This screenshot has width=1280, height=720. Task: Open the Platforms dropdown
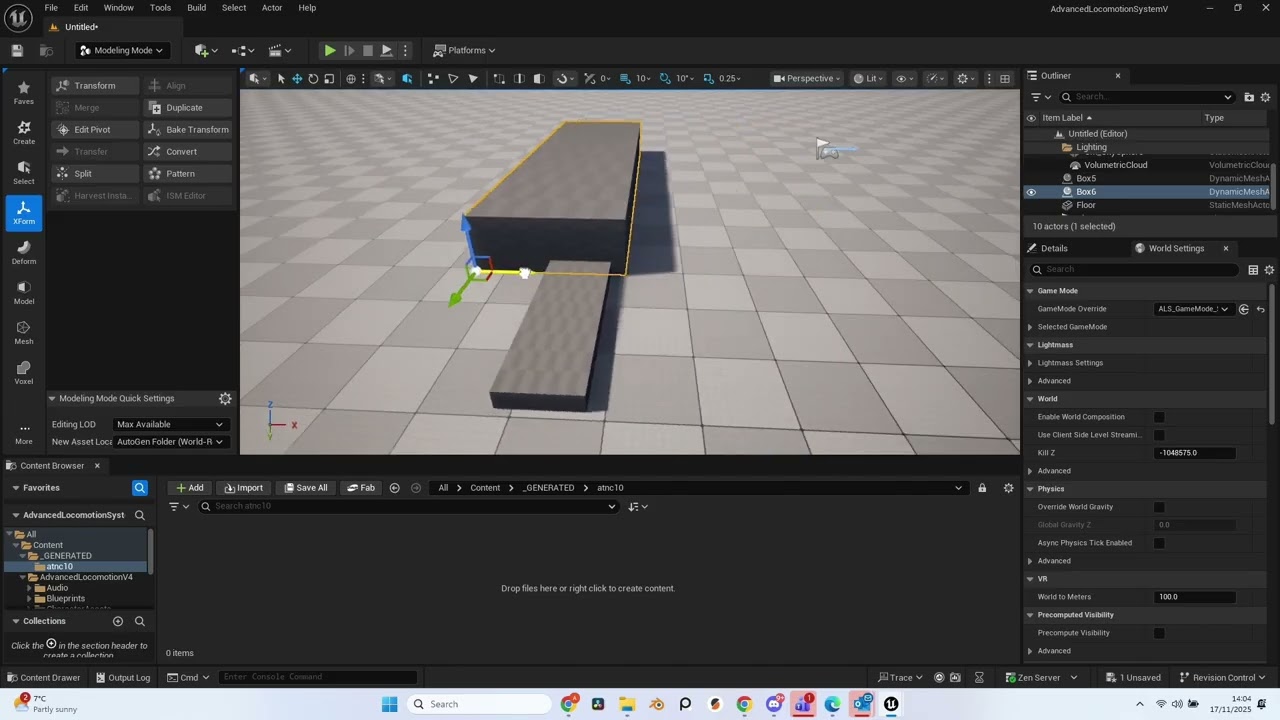point(465,50)
